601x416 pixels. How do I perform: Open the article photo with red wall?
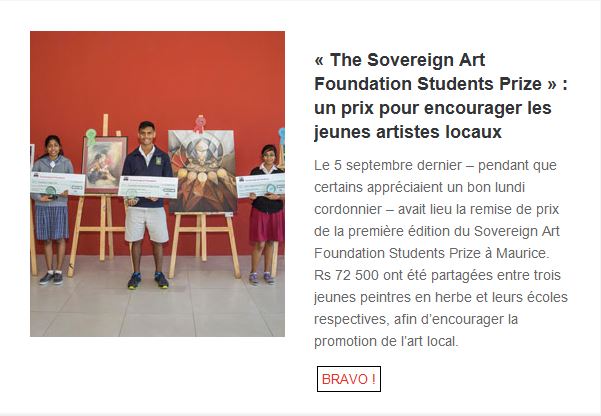coord(158,184)
